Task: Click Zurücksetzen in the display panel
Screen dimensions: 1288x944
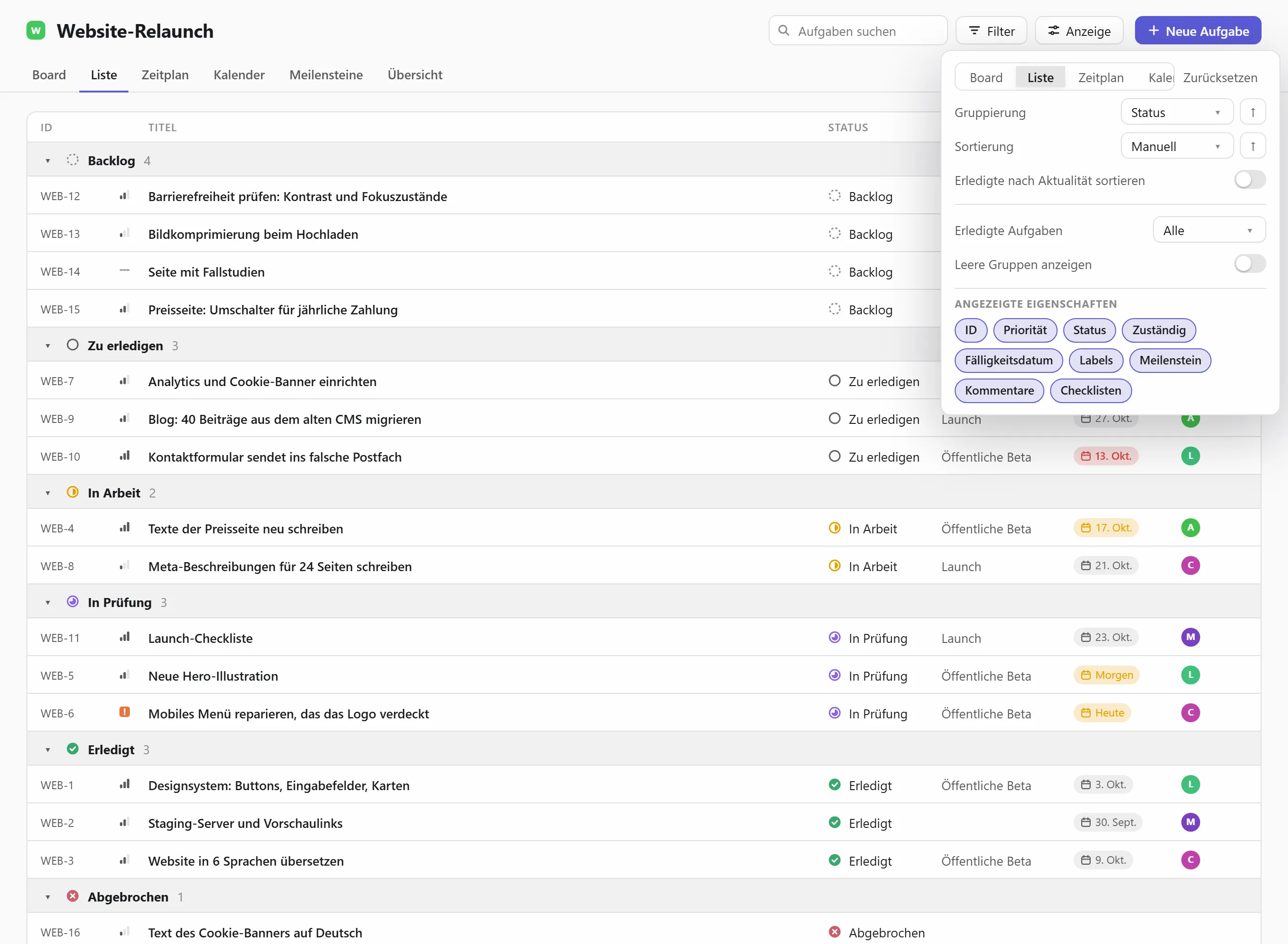Action: pos(1220,77)
